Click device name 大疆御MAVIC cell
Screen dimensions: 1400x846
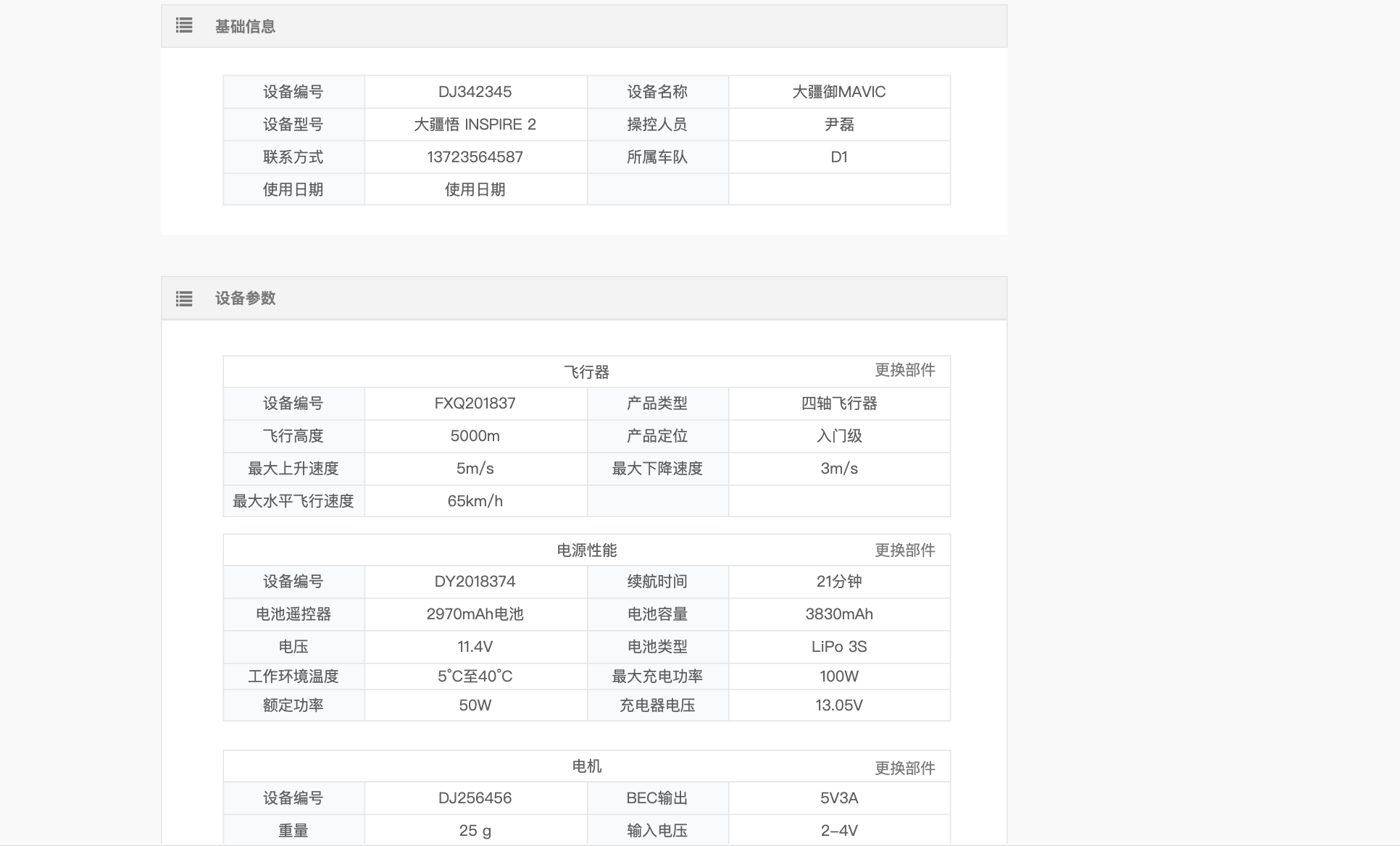click(x=838, y=92)
